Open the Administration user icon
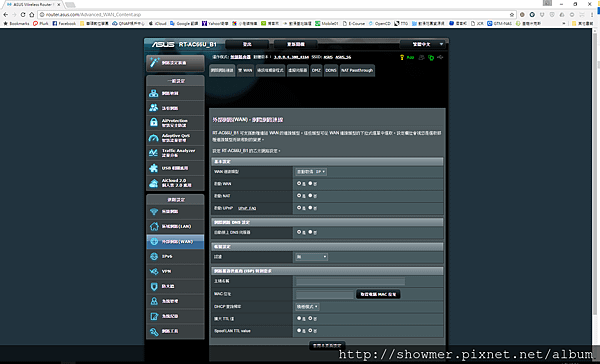Image resolution: width=600 pixels, height=364 pixels. point(154,301)
